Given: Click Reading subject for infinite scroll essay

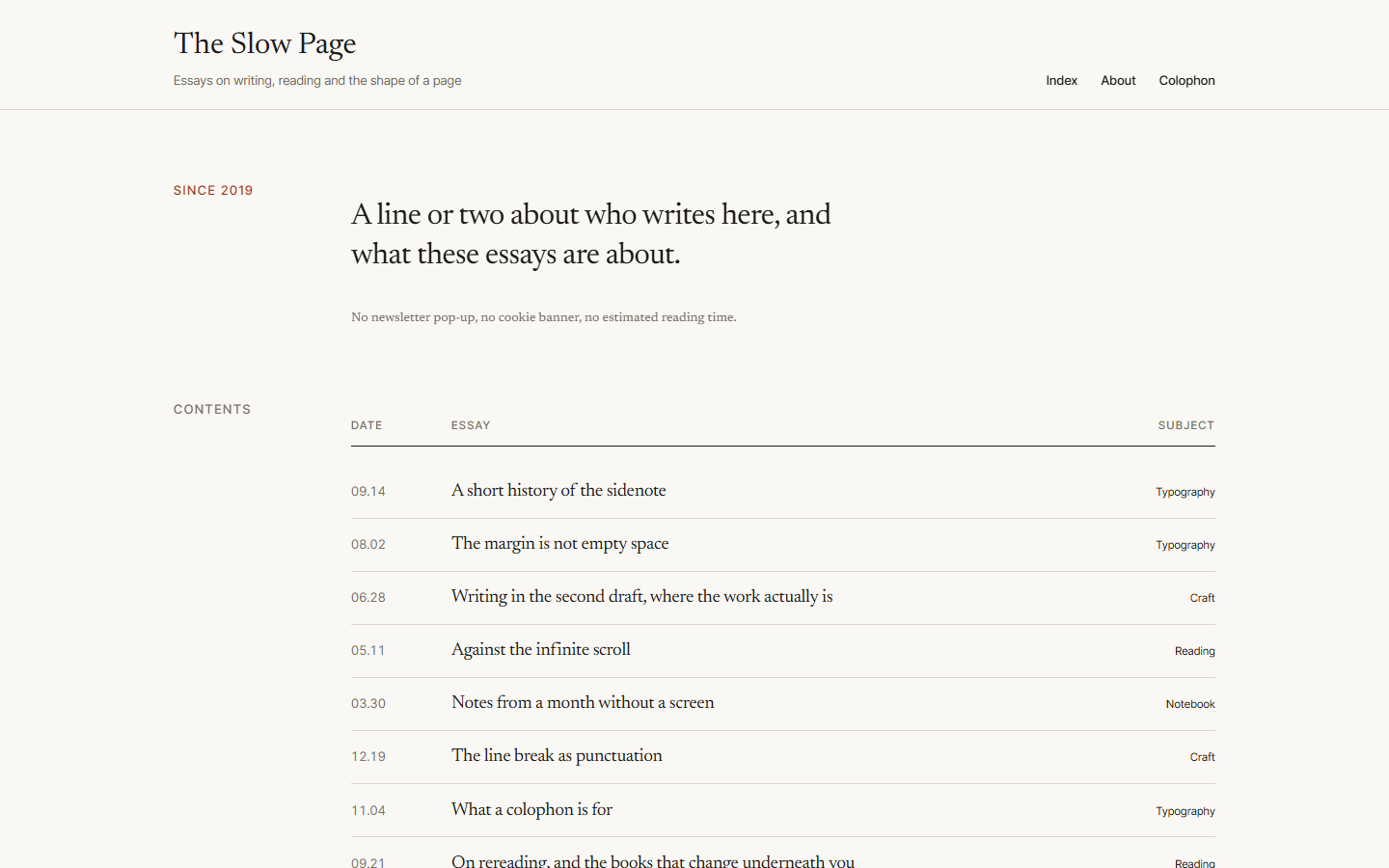Looking at the screenshot, I should point(1194,651).
